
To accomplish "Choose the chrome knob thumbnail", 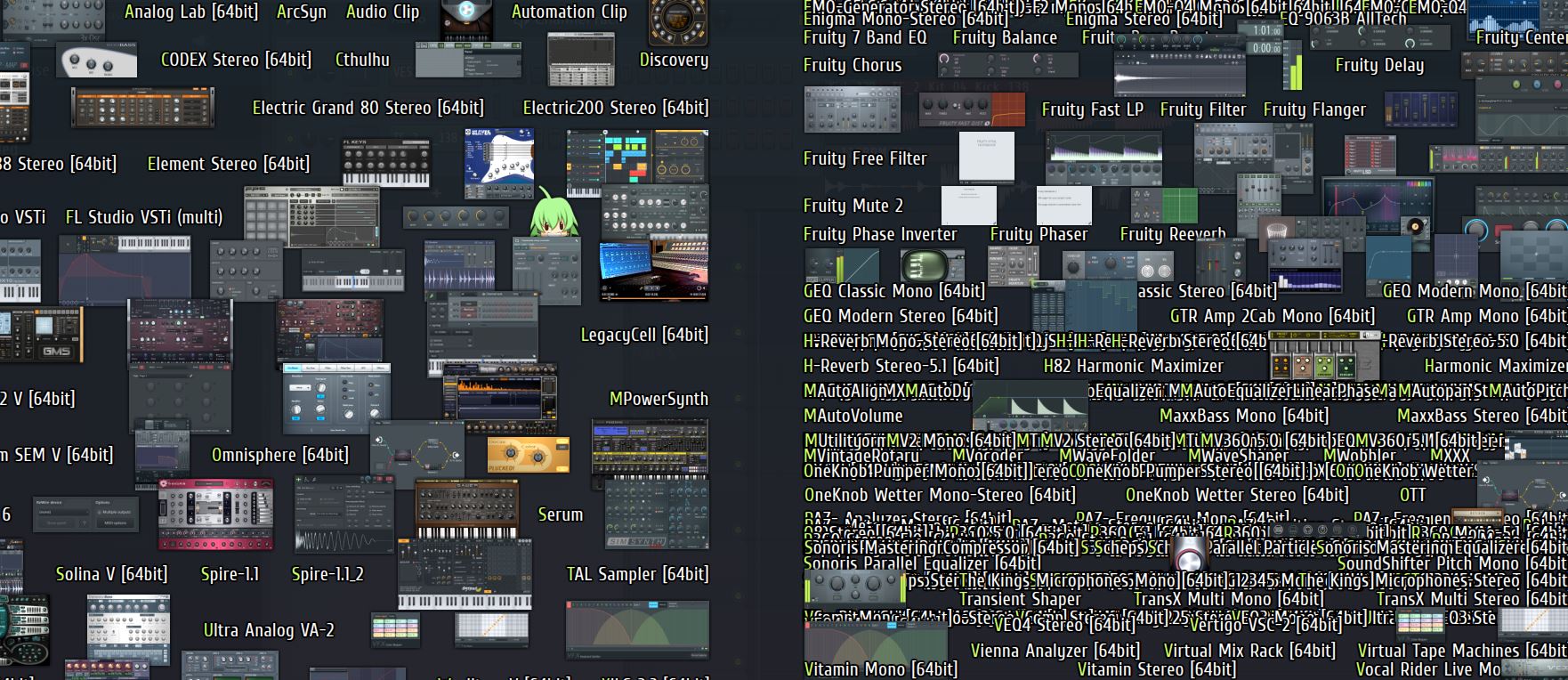I will [1189, 554].
